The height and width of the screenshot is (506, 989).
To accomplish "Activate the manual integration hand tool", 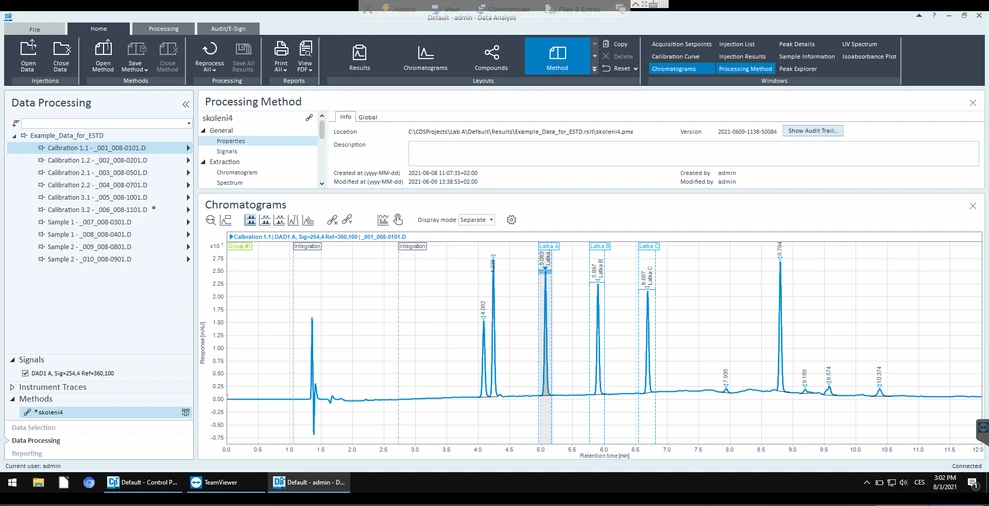I will click(x=397, y=220).
